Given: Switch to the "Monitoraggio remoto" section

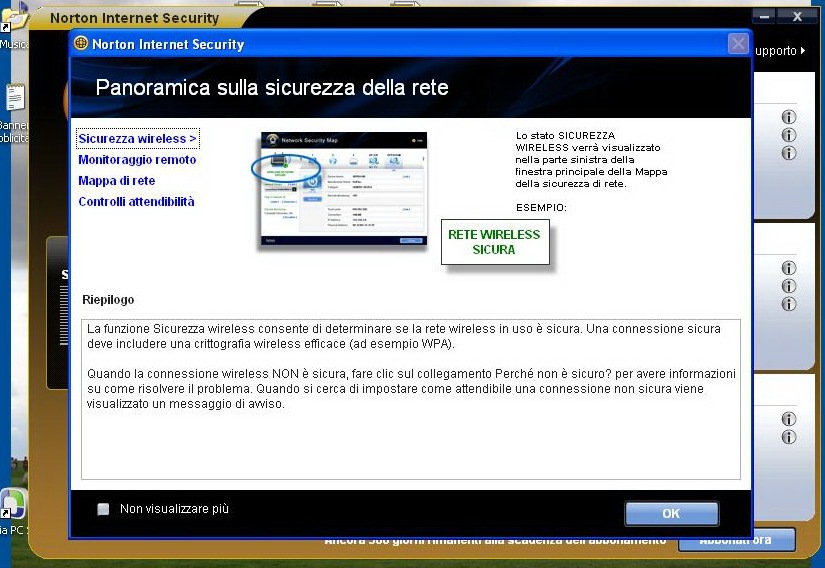Looking at the screenshot, I should pyautogui.click(x=137, y=160).
